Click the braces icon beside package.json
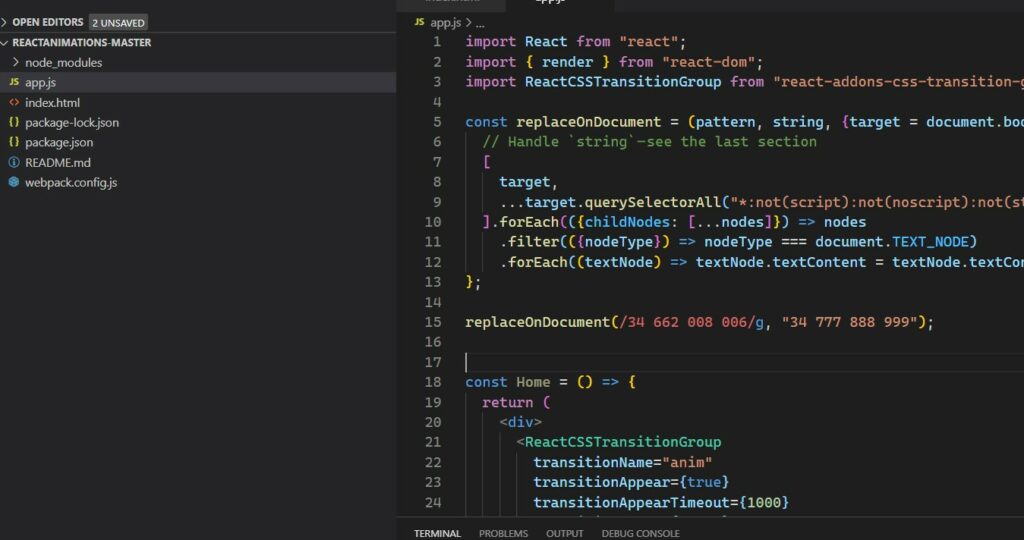 14,142
